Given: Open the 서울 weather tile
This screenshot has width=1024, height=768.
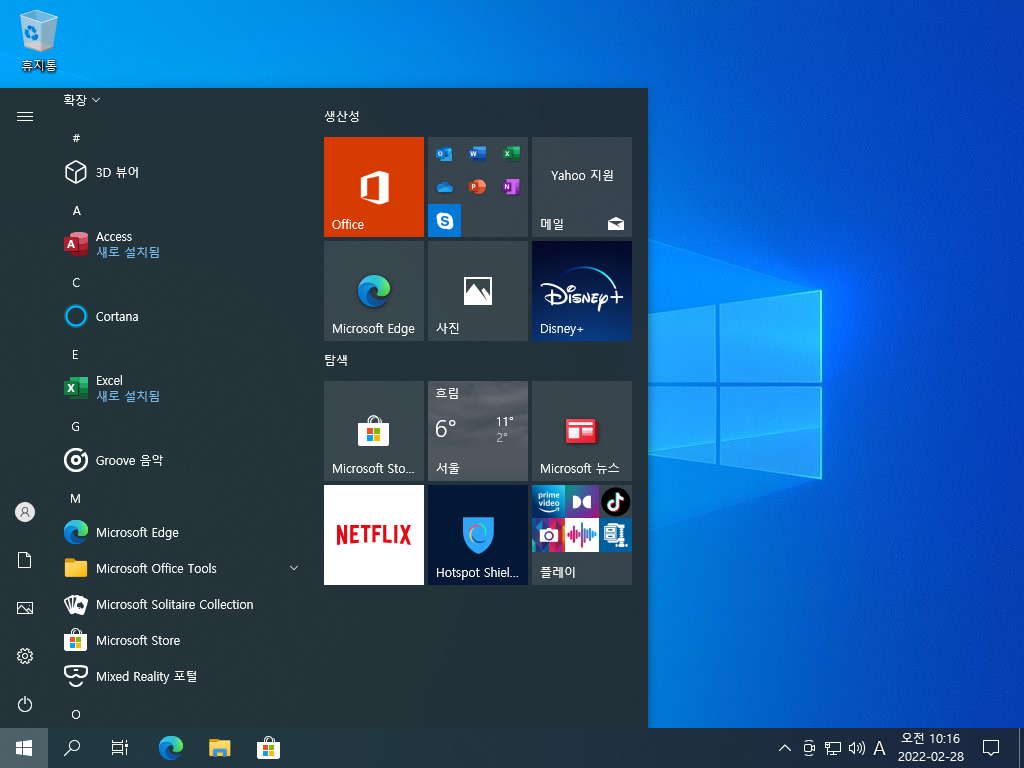Looking at the screenshot, I should tap(477, 431).
